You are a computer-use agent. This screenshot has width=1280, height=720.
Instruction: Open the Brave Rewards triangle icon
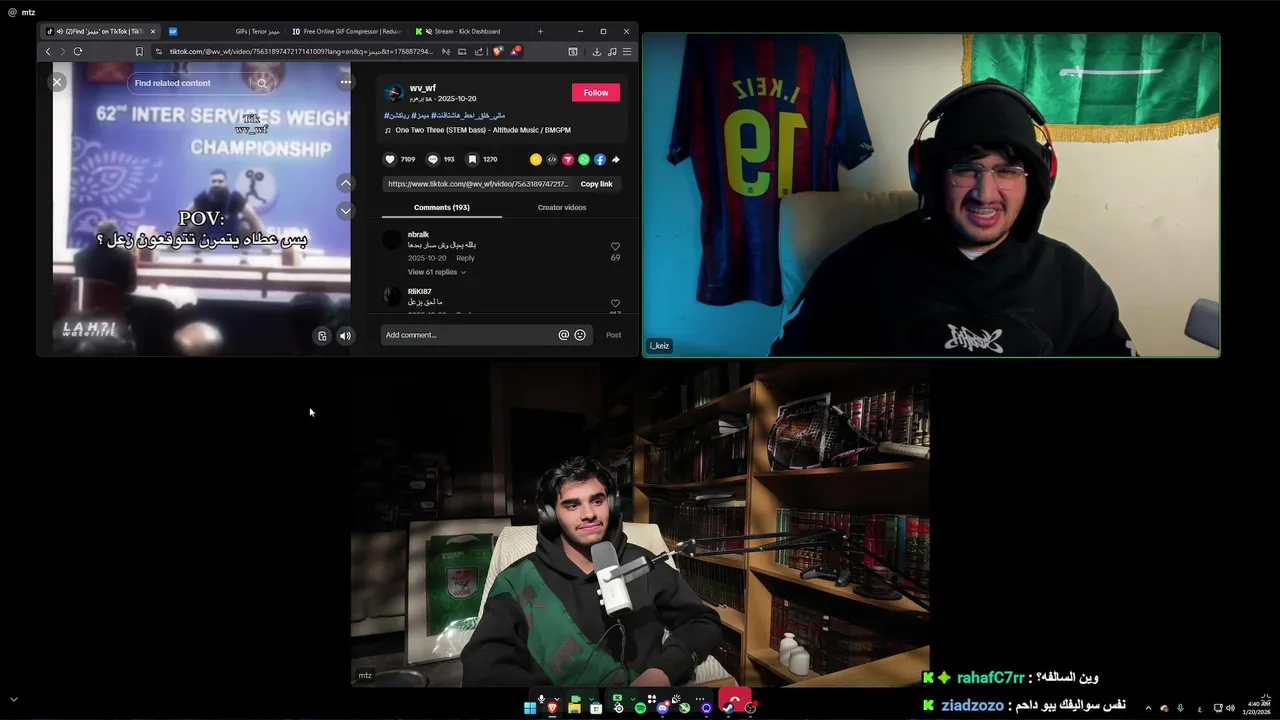pyautogui.click(x=515, y=51)
